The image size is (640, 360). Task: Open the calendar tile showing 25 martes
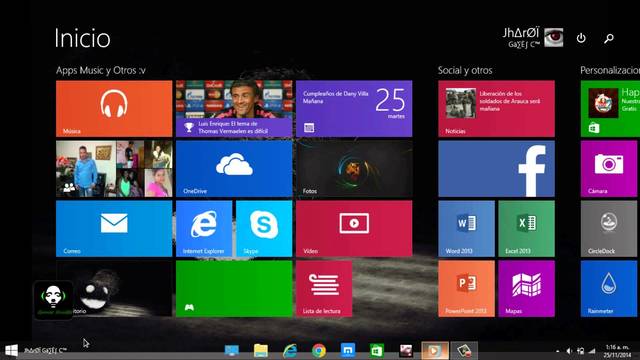tap(354, 109)
